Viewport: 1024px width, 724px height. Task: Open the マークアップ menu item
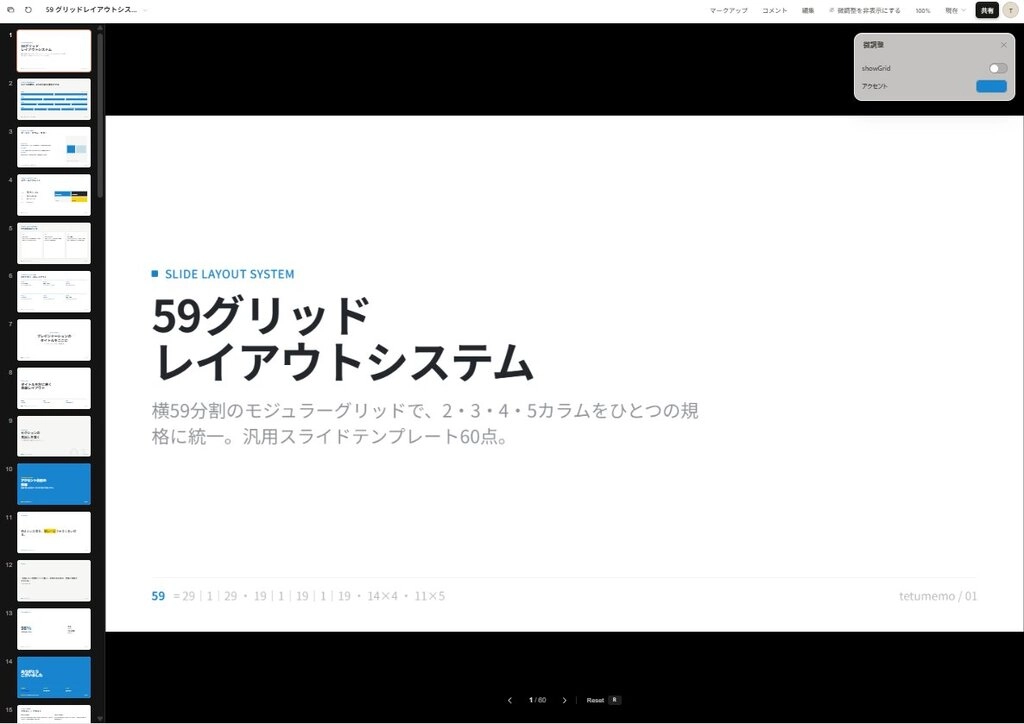(729, 10)
